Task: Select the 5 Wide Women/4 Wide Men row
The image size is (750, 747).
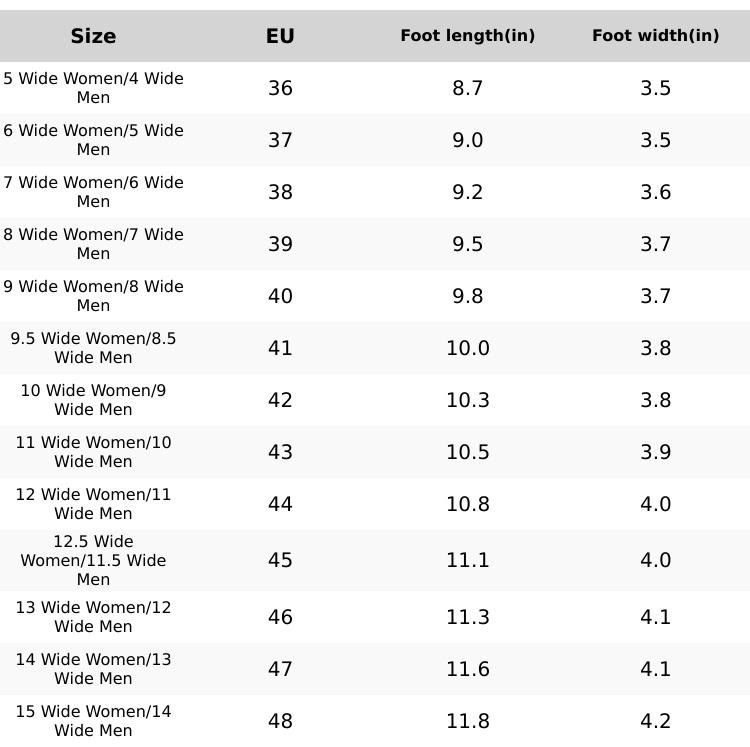Action: tap(93, 88)
